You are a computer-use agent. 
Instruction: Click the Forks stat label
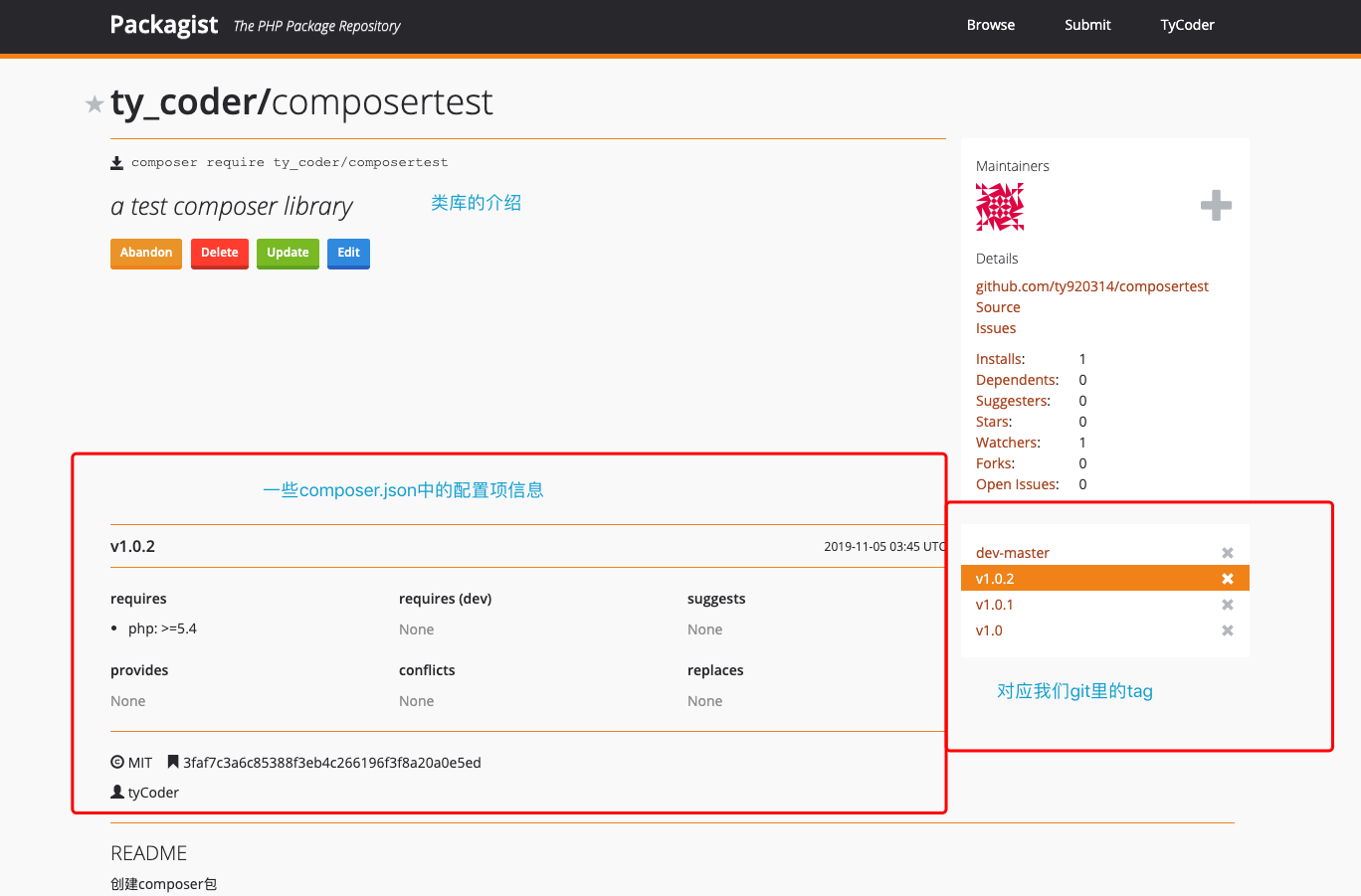995,463
